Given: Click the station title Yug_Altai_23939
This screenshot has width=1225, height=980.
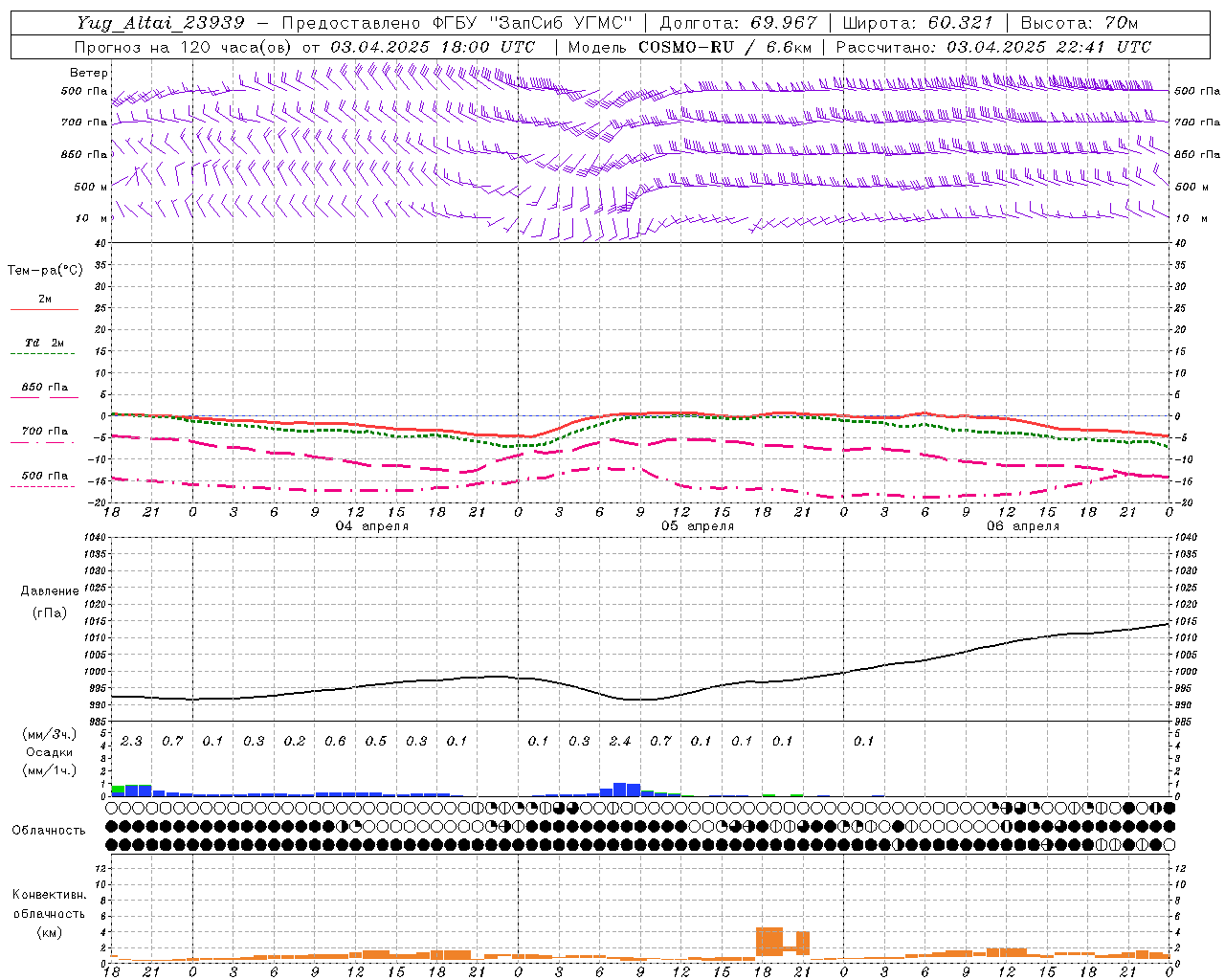Looking at the screenshot, I should coord(161,23).
